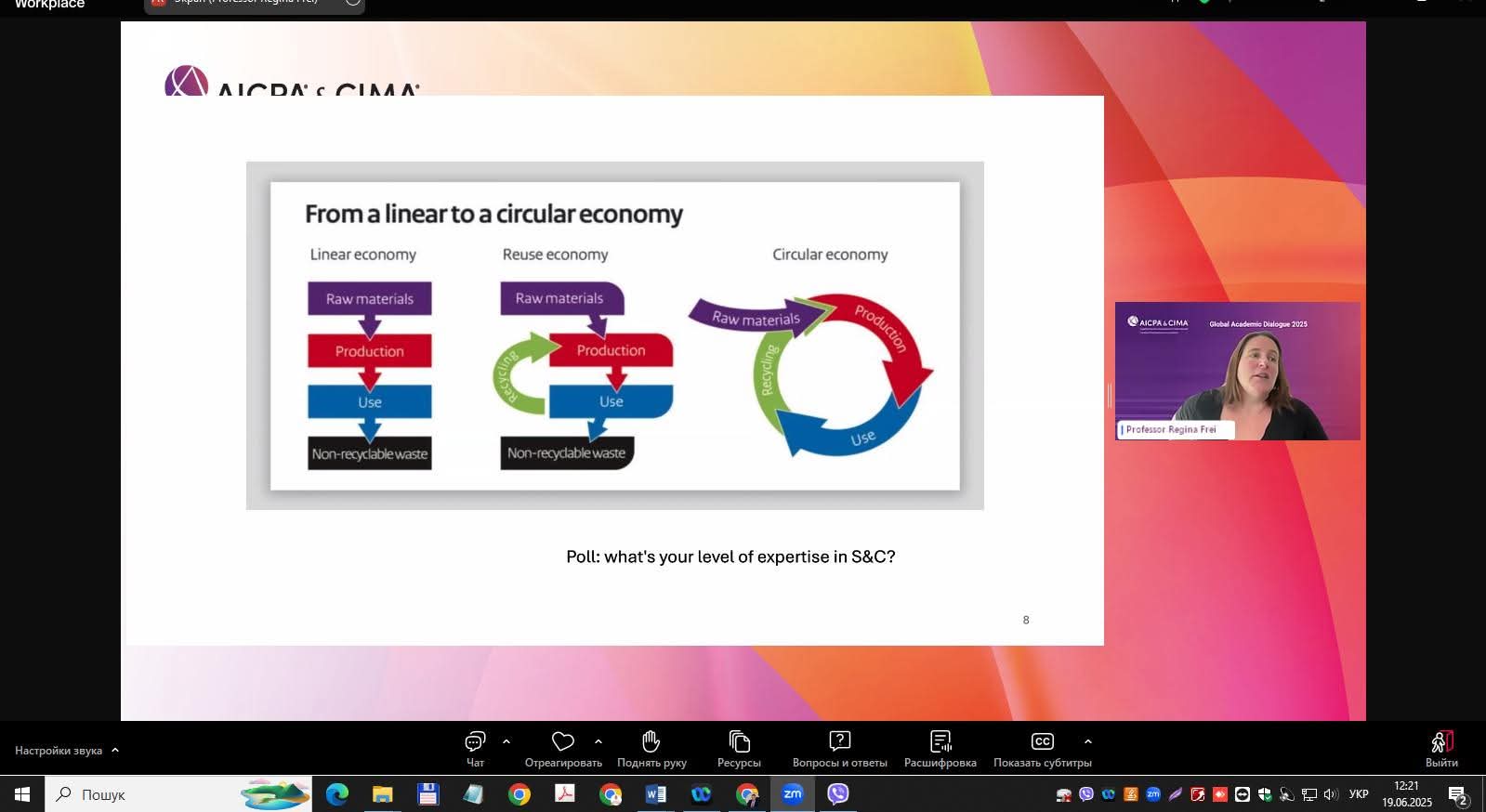Select Professor Regina Frei video thumbnail

tap(1237, 371)
